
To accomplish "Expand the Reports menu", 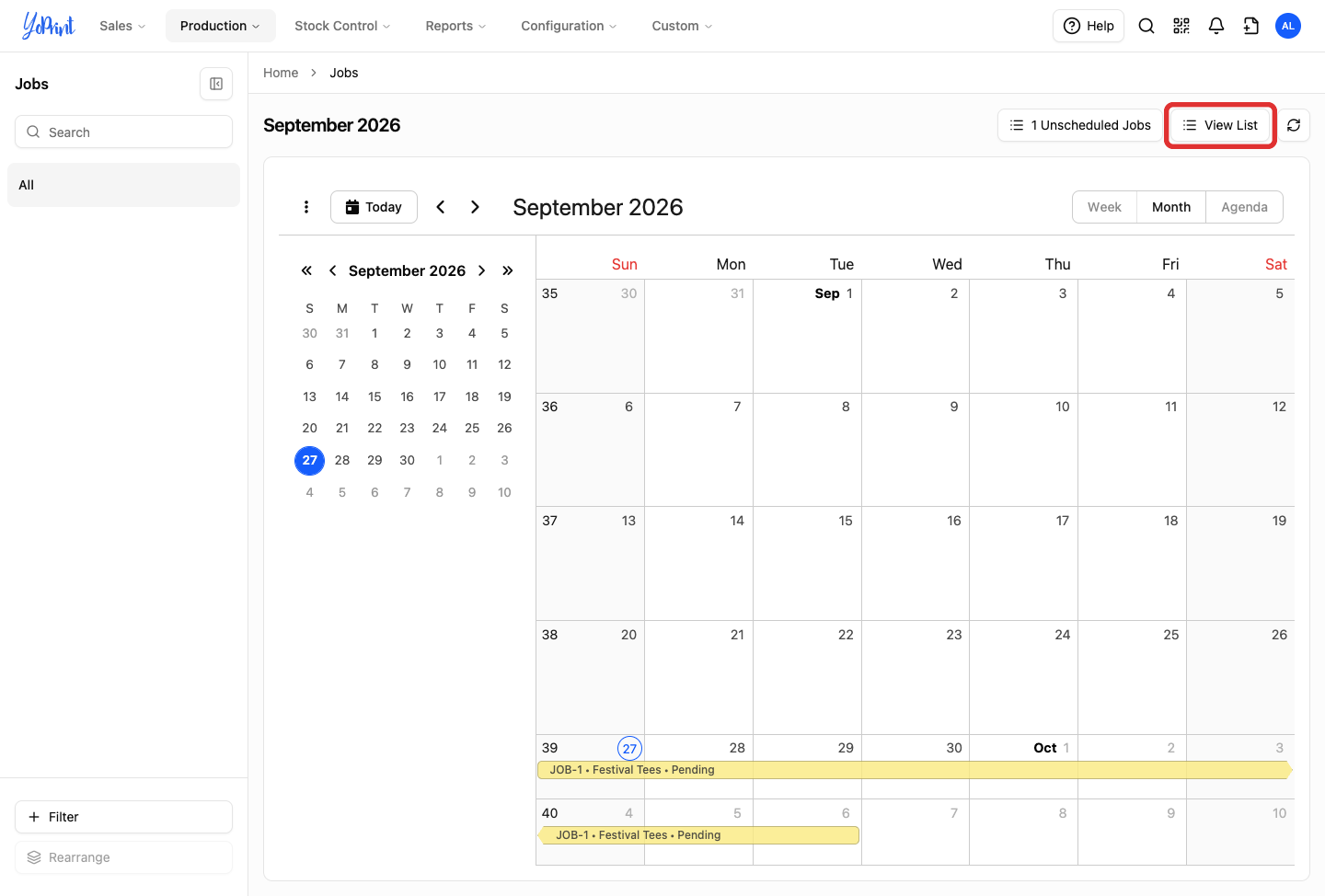I will (x=455, y=26).
